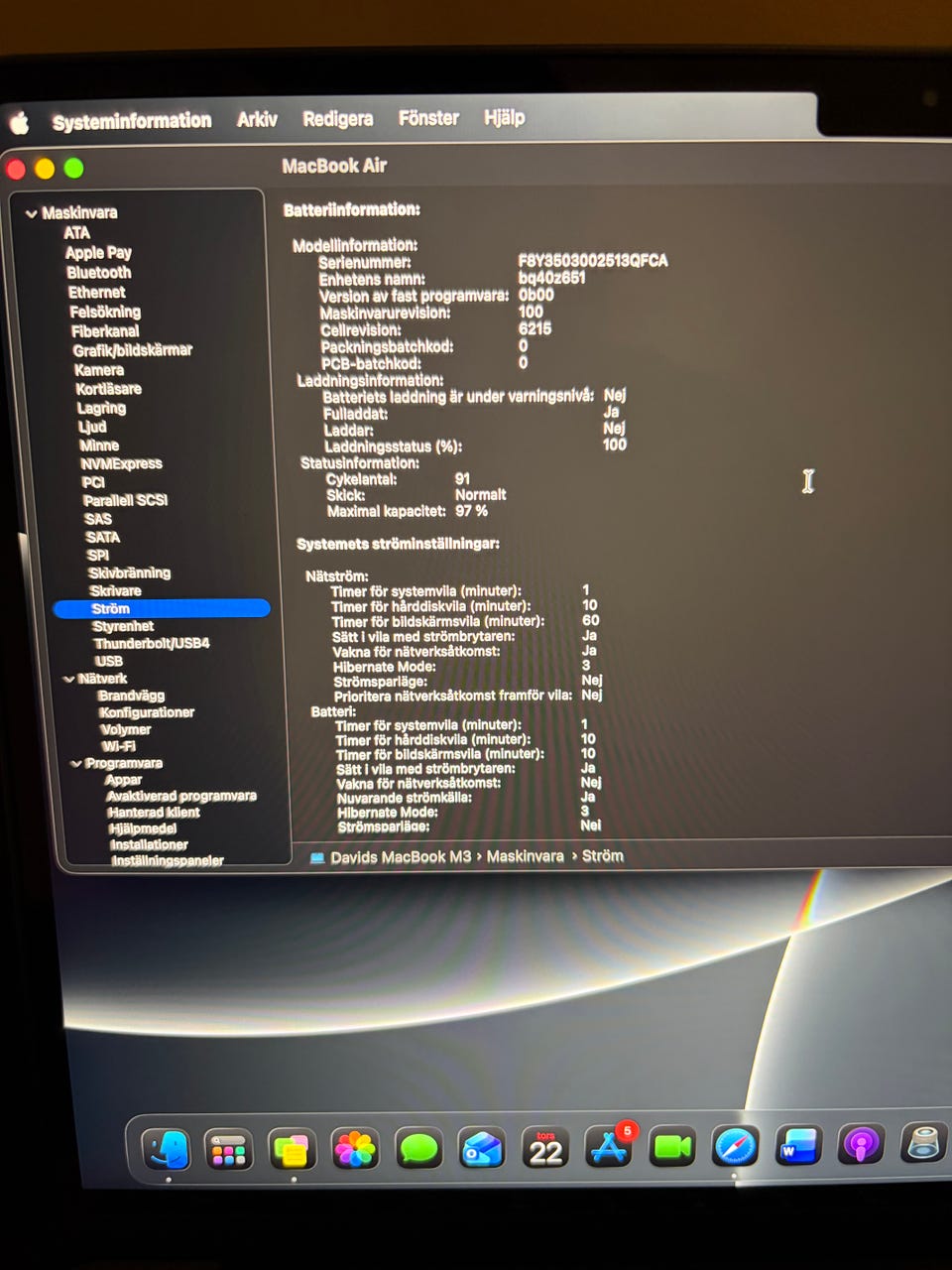952x1270 pixels.
Task: Open the Apple menu icon
Action: [20, 123]
